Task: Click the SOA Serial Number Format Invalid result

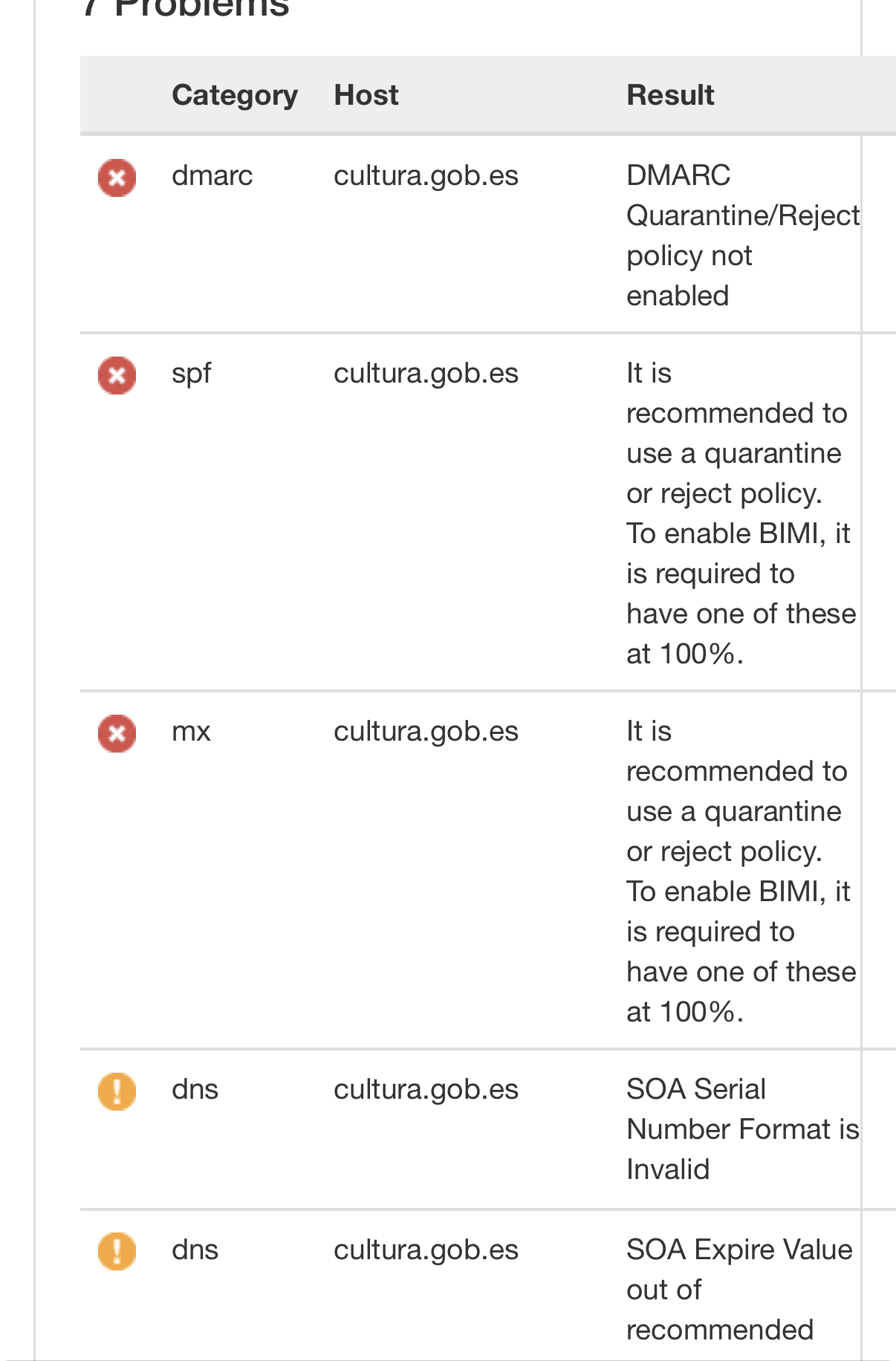Action: click(x=742, y=1128)
